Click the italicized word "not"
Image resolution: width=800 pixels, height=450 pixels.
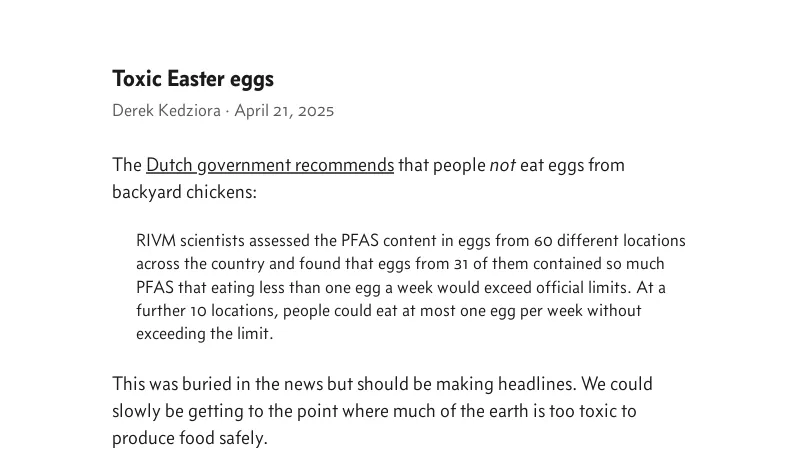click(502, 165)
